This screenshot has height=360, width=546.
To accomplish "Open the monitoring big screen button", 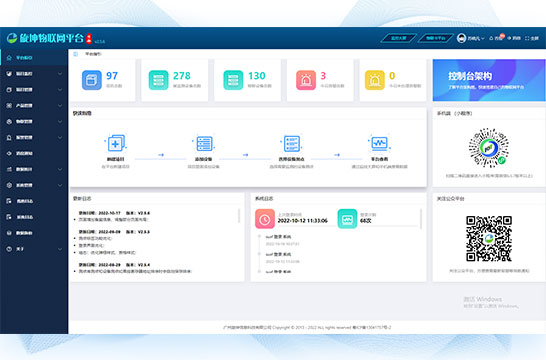I will tap(399, 38).
